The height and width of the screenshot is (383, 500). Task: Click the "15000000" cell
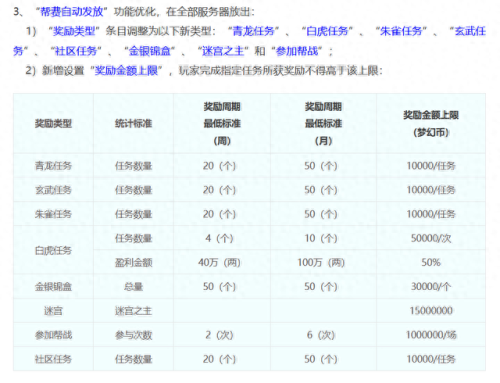pyautogui.click(x=431, y=311)
